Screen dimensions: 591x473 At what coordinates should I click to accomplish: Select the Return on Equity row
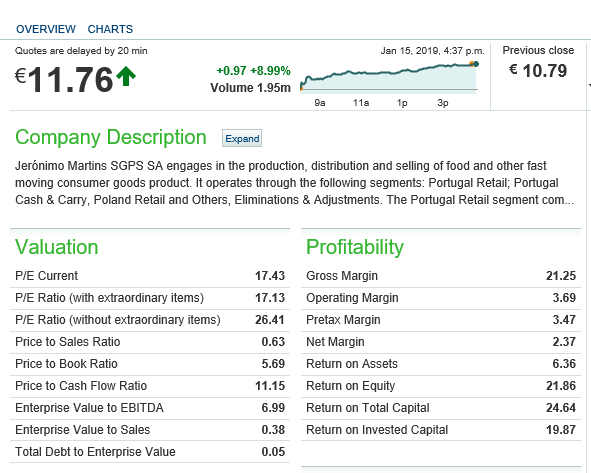coord(441,386)
